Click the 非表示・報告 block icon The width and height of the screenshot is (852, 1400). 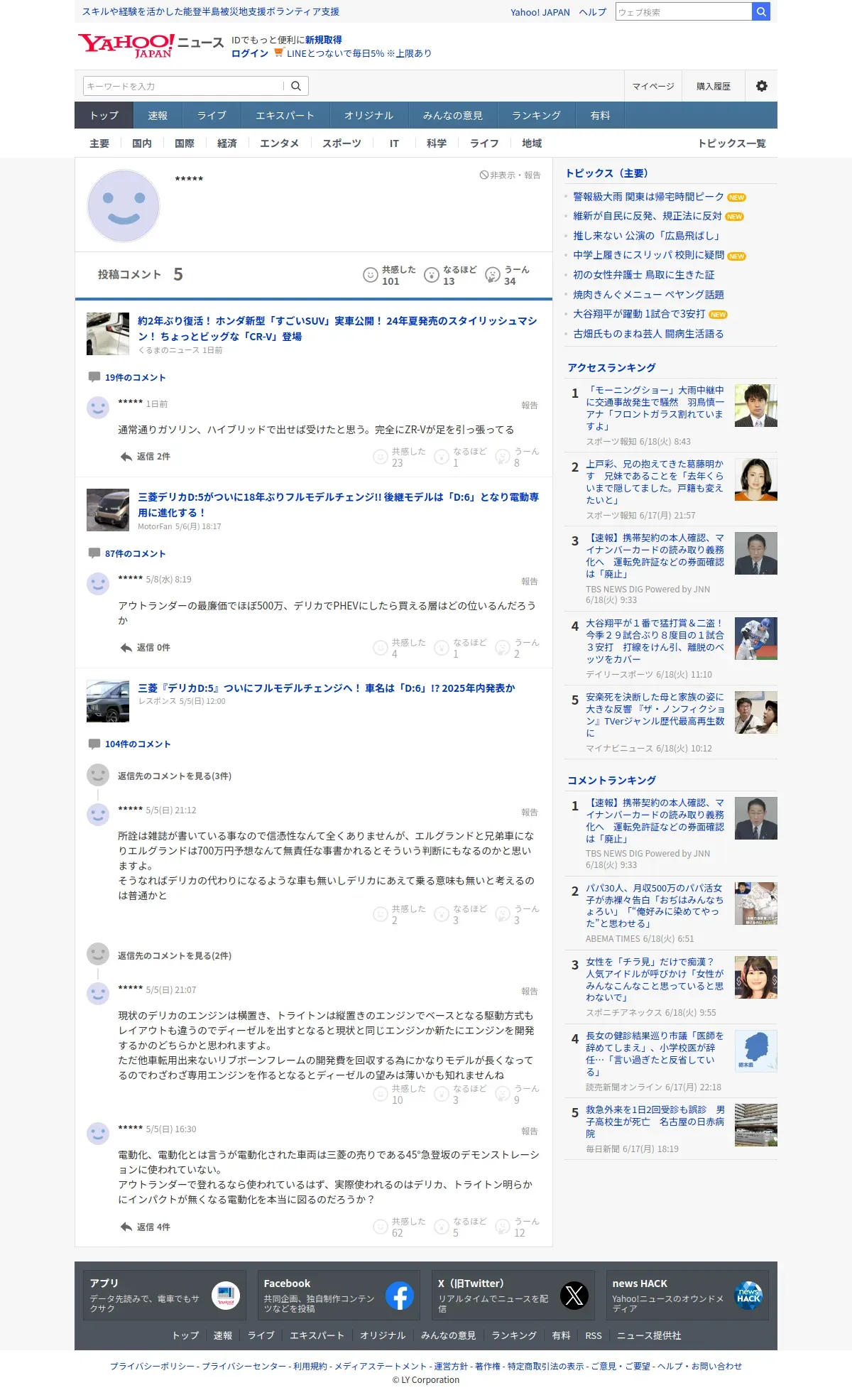[x=484, y=175]
